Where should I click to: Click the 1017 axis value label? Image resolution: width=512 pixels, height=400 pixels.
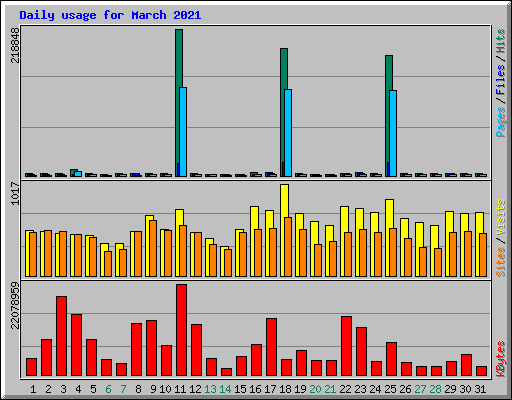pyautogui.click(x=15, y=193)
